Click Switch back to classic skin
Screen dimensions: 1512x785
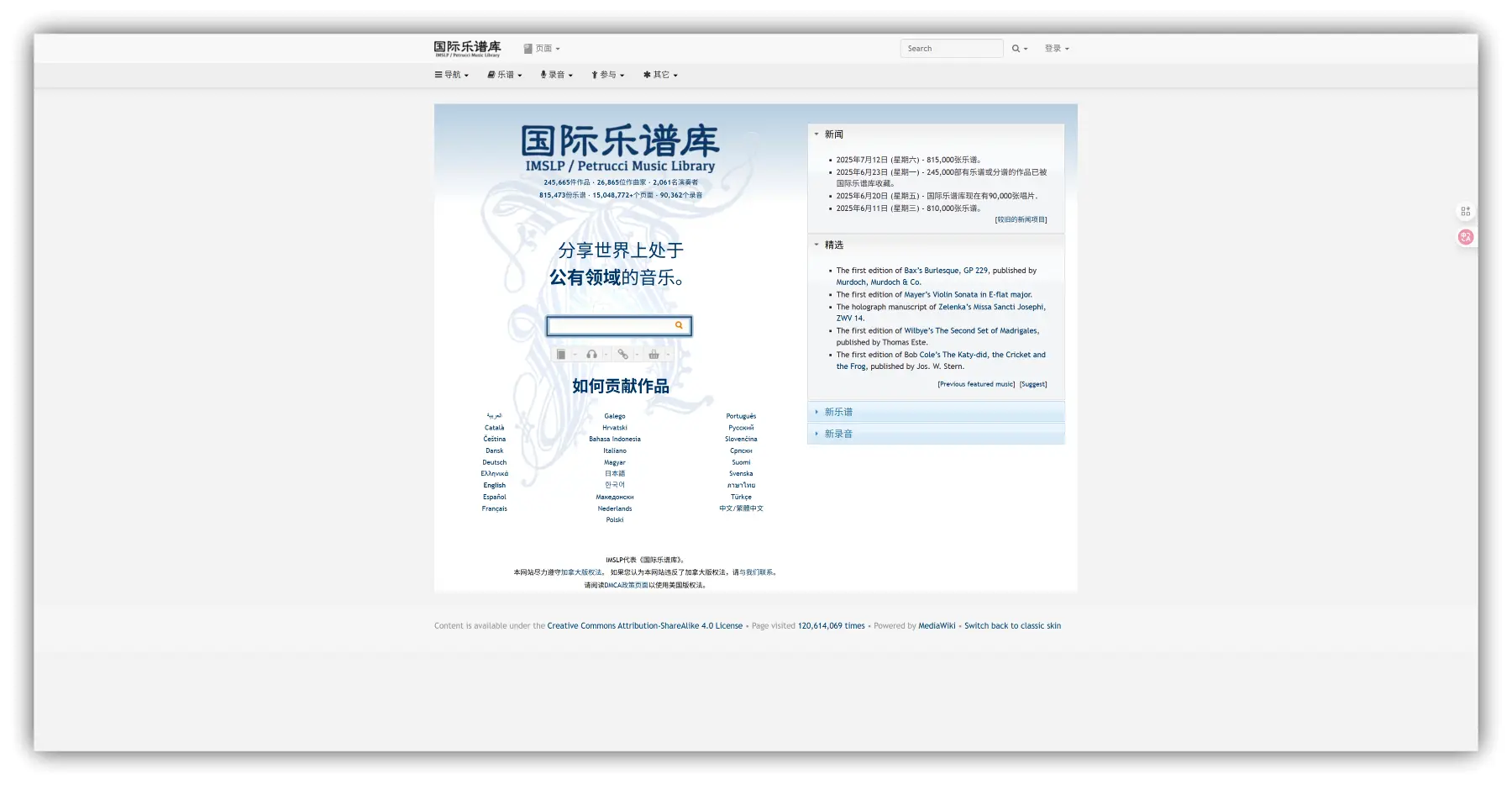pyautogui.click(x=1012, y=626)
